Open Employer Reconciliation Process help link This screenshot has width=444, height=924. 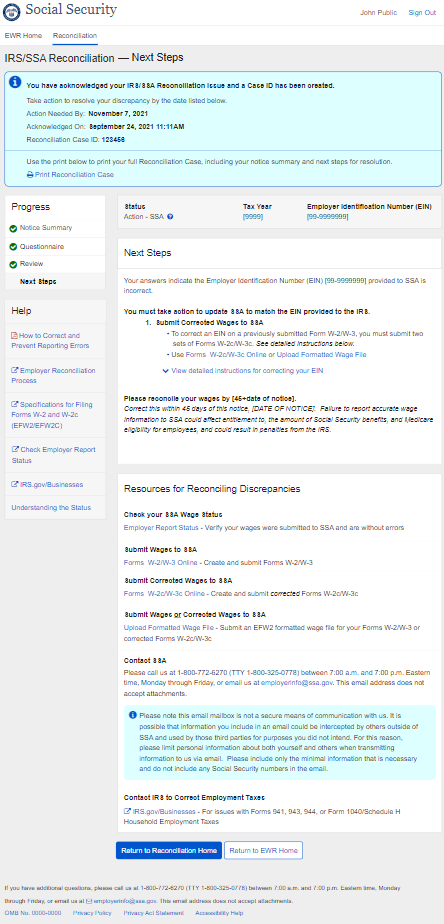pyautogui.click(x=54, y=375)
